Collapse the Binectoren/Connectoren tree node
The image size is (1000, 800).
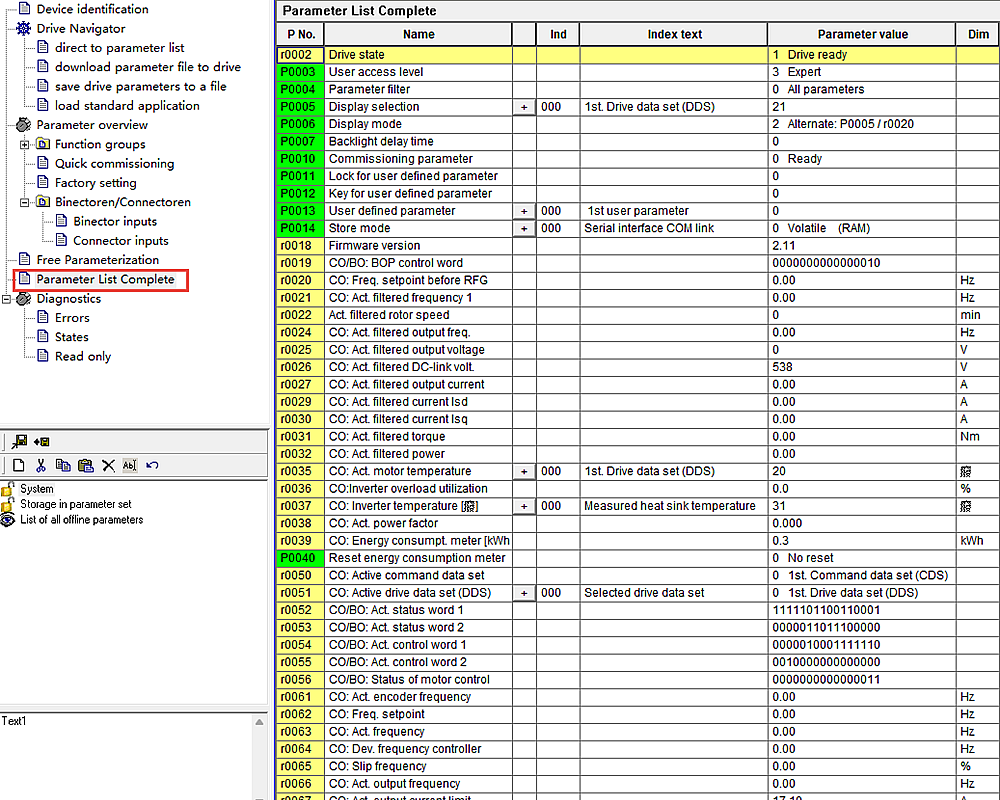pyautogui.click(x=26, y=202)
